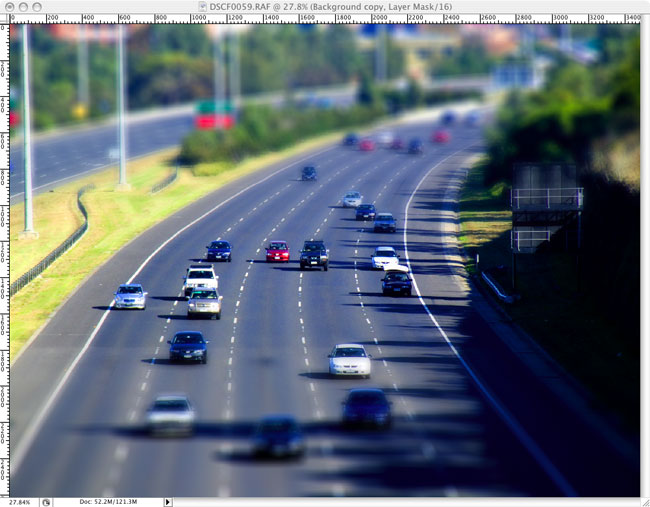This screenshot has height=507, width=650.
Task: Click the status bar icon beside zoom field
Action: point(46,502)
